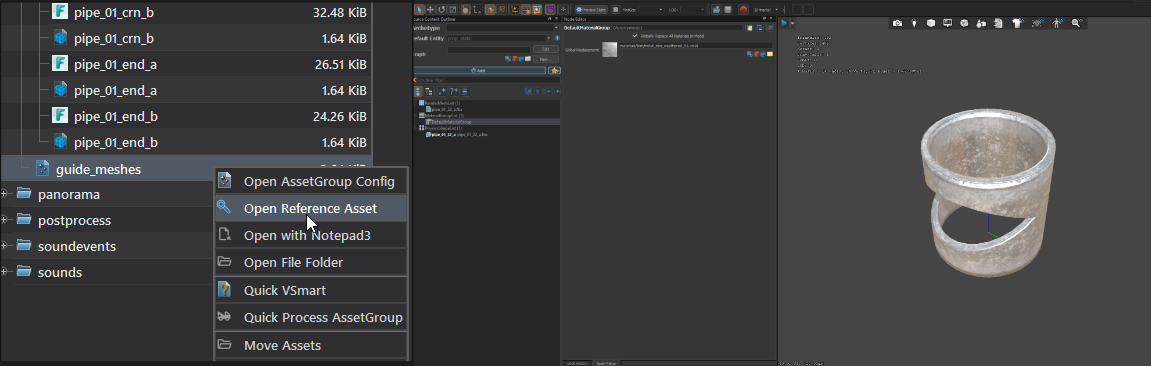Click the panorama folder icon
This screenshot has height=366, width=1151.
coord(24,194)
